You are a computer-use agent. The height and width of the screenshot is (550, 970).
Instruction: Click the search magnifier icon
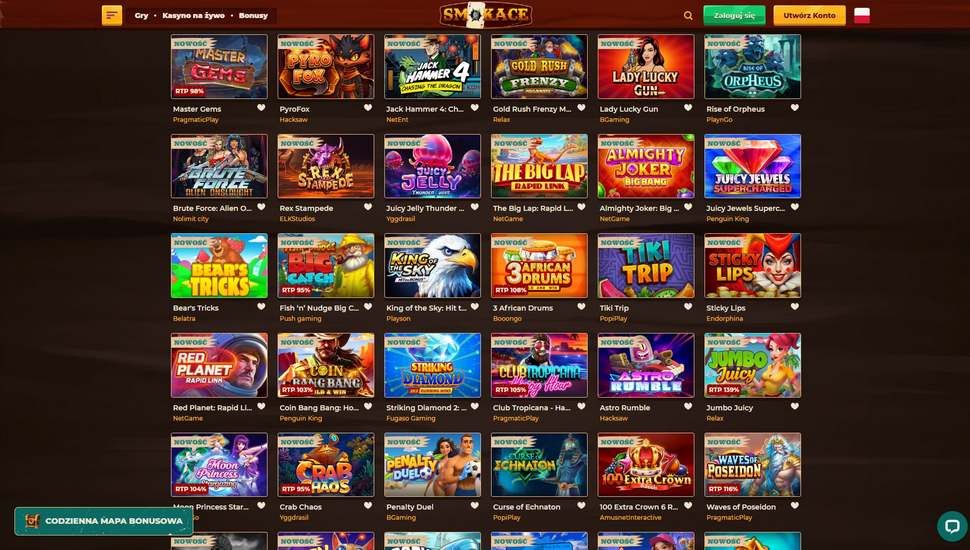pyautogui.click(x=688, y=15)
